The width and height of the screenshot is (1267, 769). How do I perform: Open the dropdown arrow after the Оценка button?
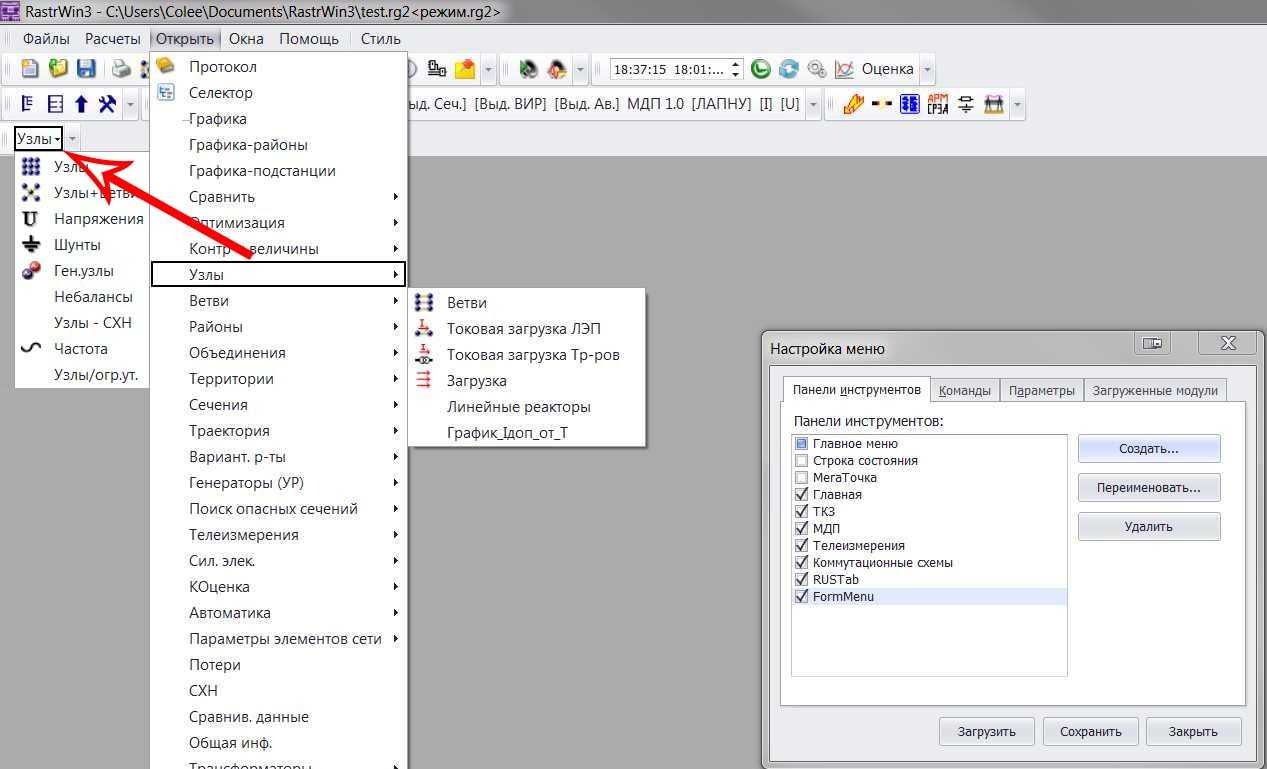(928, 70)
